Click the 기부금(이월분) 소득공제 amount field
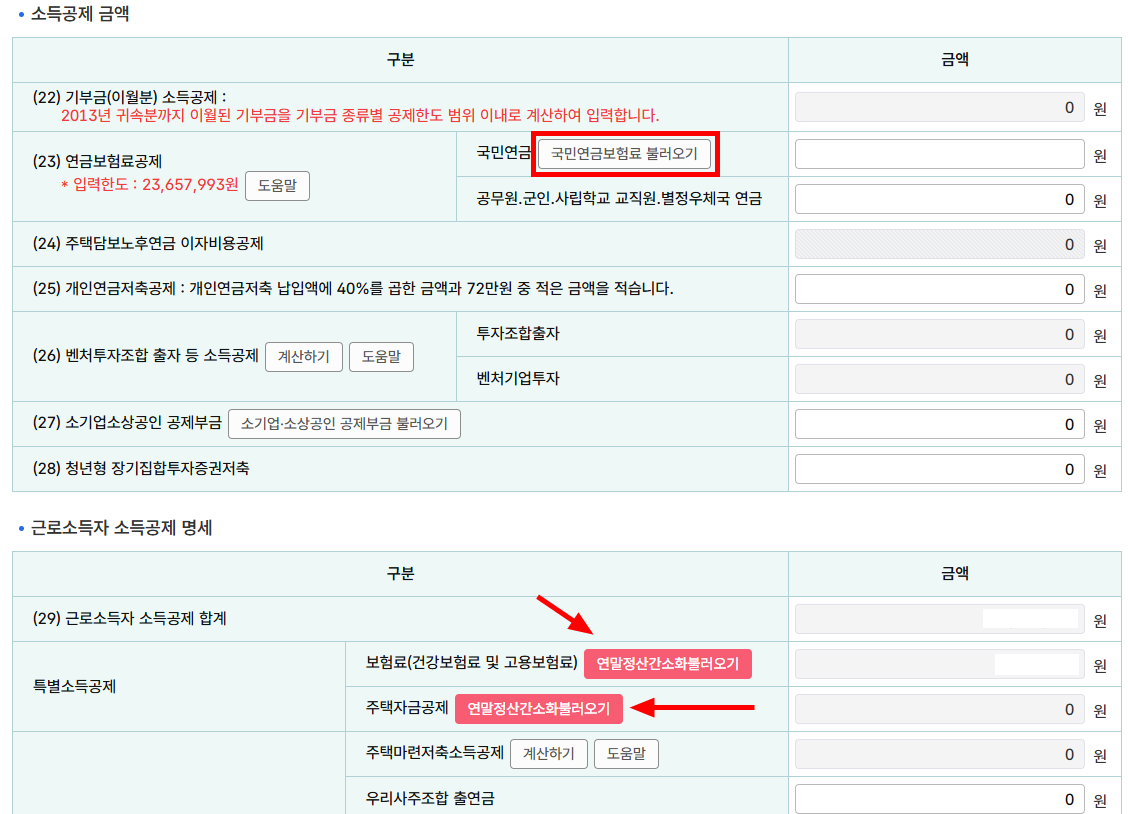This screenshot has height=814, width=1128. (x=940, y=107)
